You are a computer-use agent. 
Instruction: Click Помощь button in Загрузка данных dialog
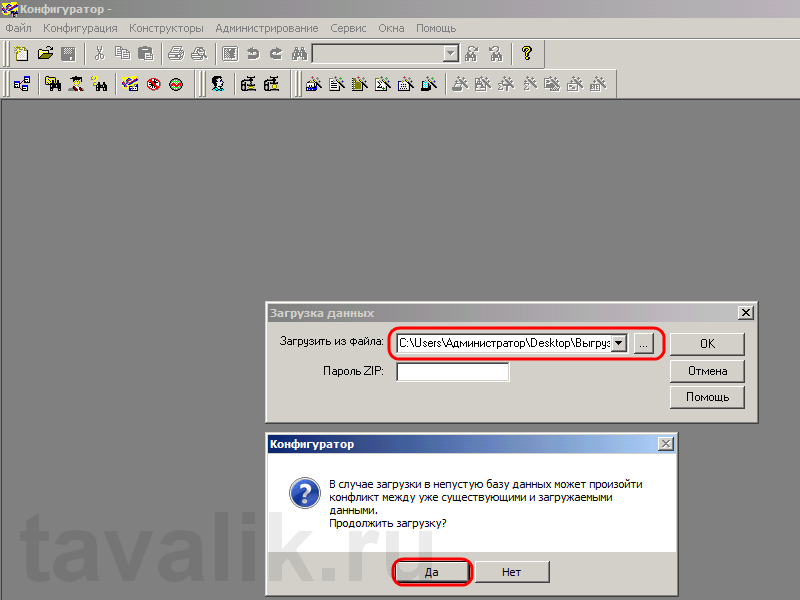pyautogui.click(x=707, y=397)
